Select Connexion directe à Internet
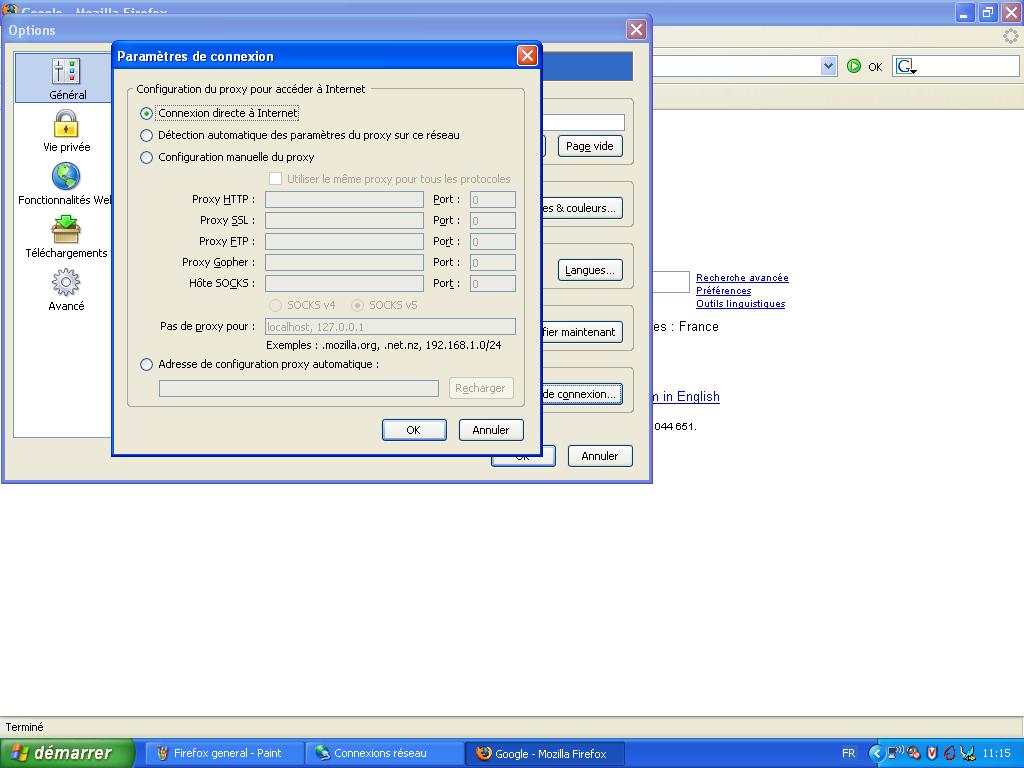 (147, 114)
